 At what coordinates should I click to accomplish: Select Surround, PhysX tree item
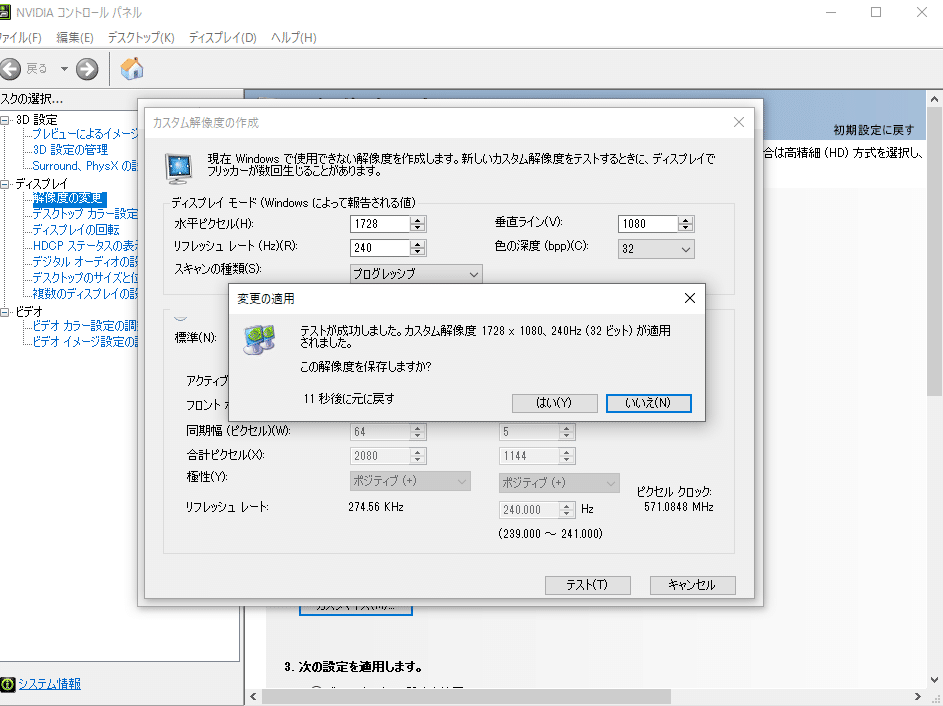pyautogui.click(x=85, y=166)
